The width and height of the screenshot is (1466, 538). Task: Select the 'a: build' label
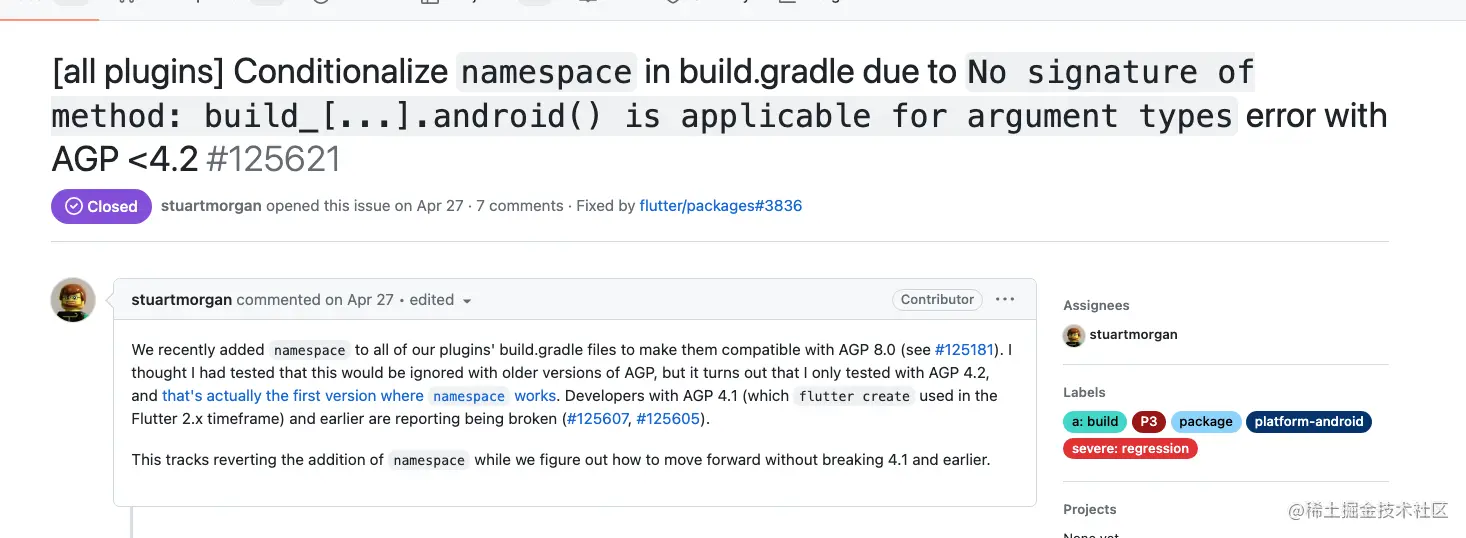pos(1095,422)
